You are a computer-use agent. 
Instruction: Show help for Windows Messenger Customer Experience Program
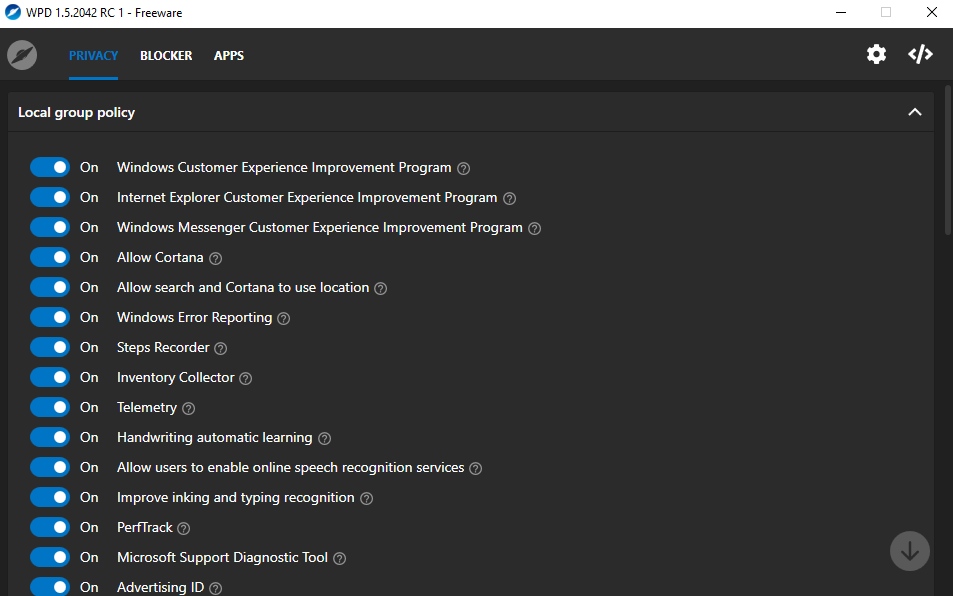pyautogui.click(x=534, y=228)
